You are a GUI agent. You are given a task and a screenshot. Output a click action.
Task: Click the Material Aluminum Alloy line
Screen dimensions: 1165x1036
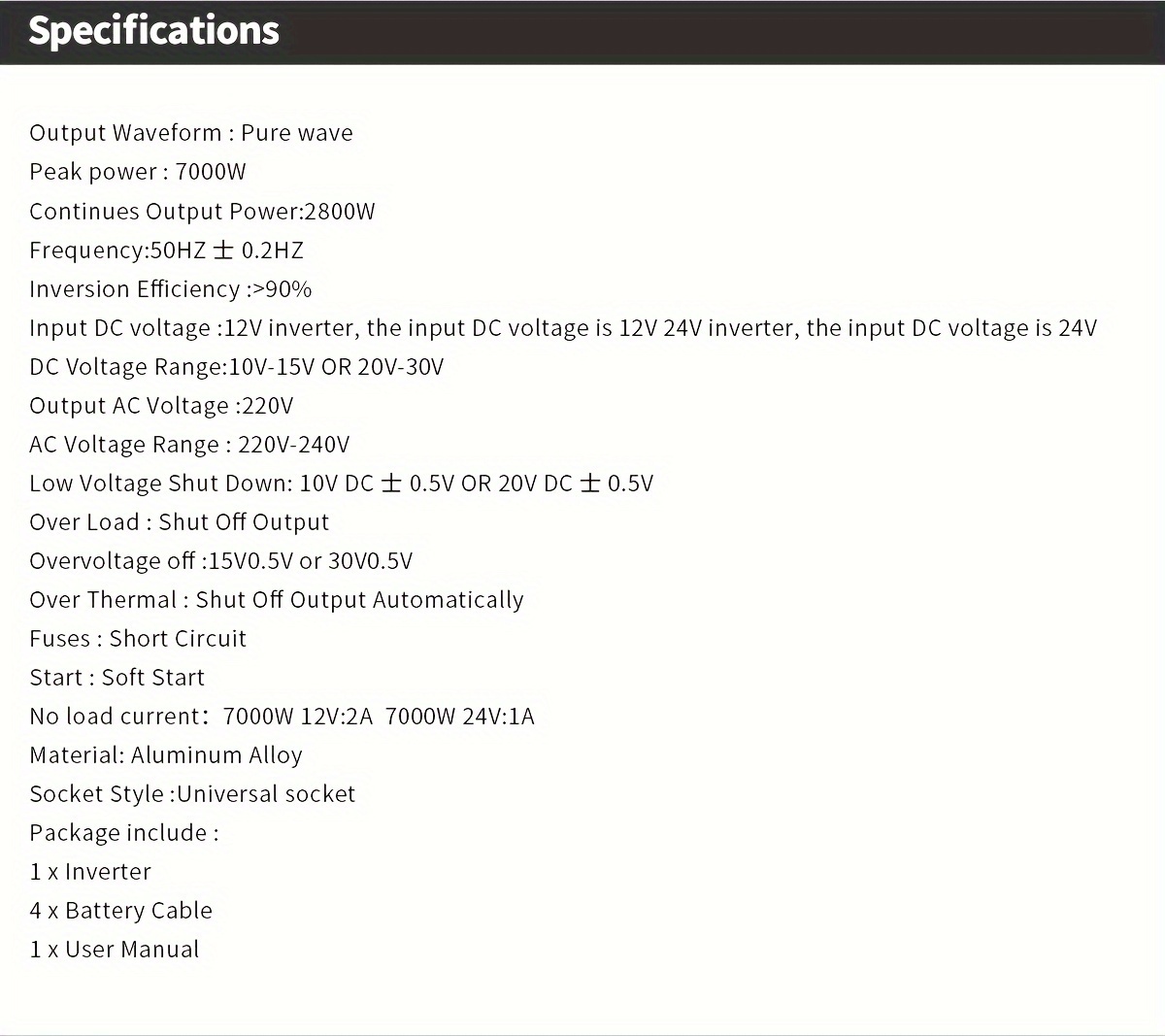pyautogui.click(x=166, y=755)
